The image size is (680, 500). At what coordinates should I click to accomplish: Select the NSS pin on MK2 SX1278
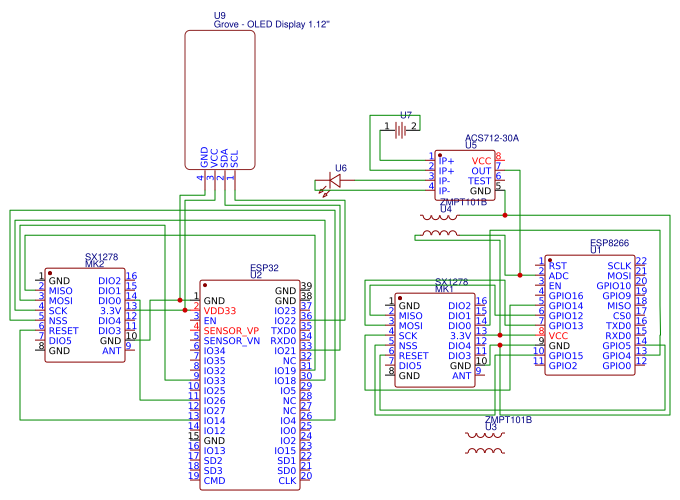click(58, 320)
